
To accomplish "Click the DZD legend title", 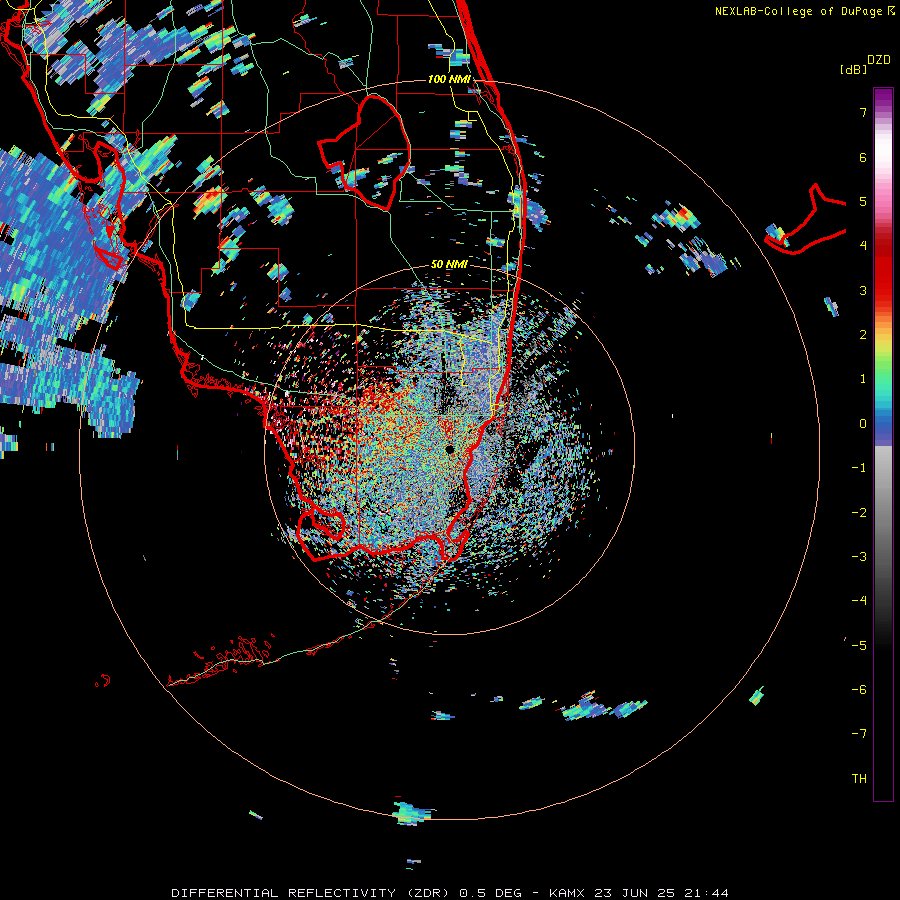I will point(878,60).
